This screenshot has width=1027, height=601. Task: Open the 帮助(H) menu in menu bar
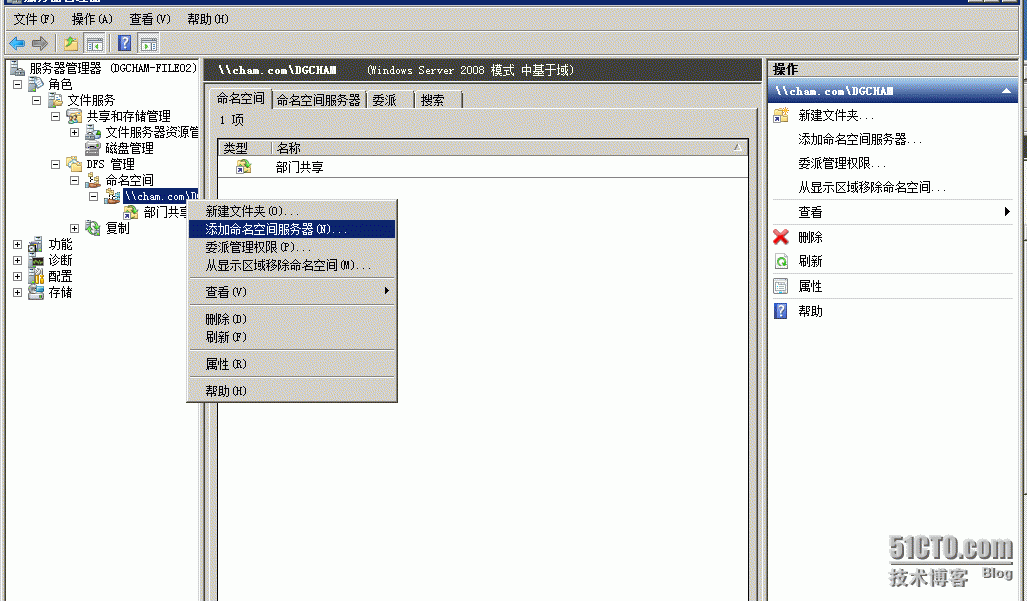208,19
